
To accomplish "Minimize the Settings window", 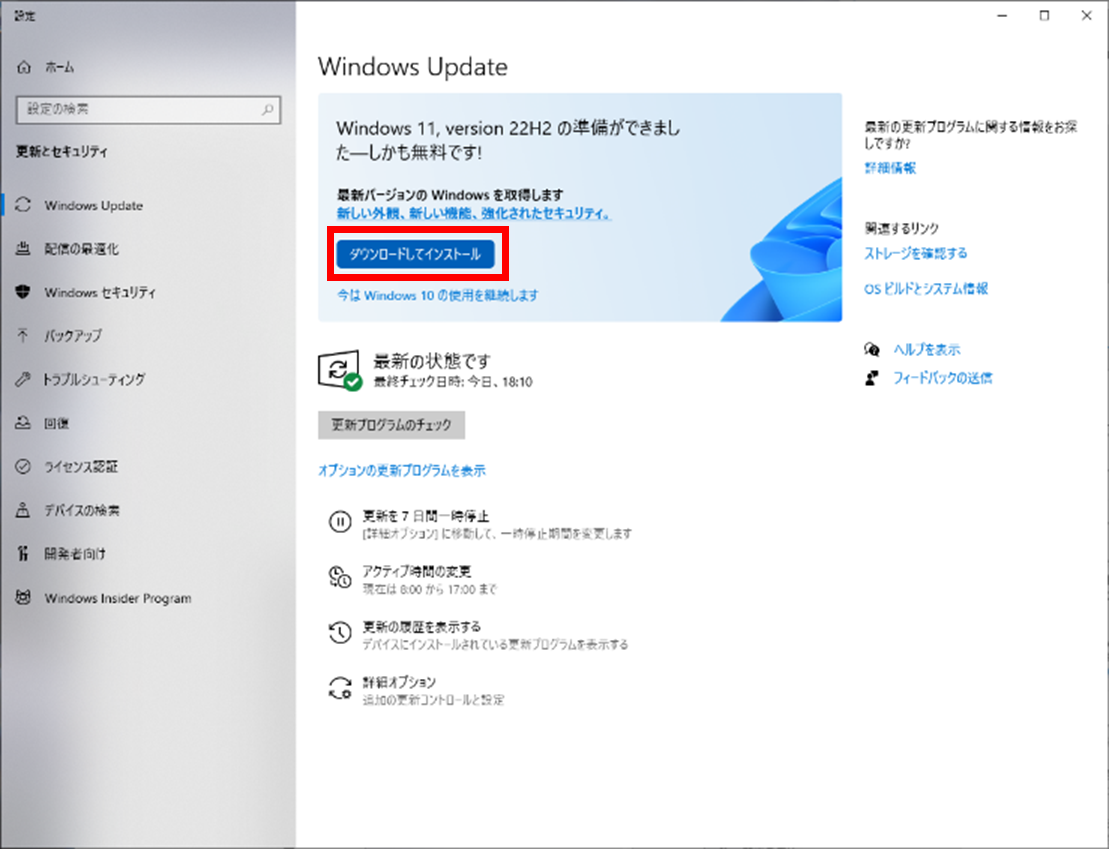I will point(1002,16).
